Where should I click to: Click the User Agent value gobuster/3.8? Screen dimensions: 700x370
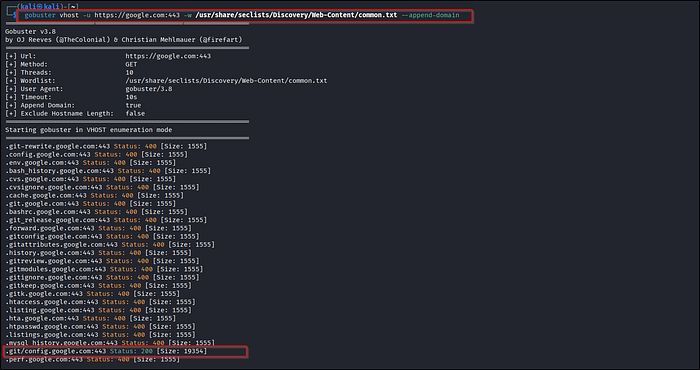click(x=149, y=89)
